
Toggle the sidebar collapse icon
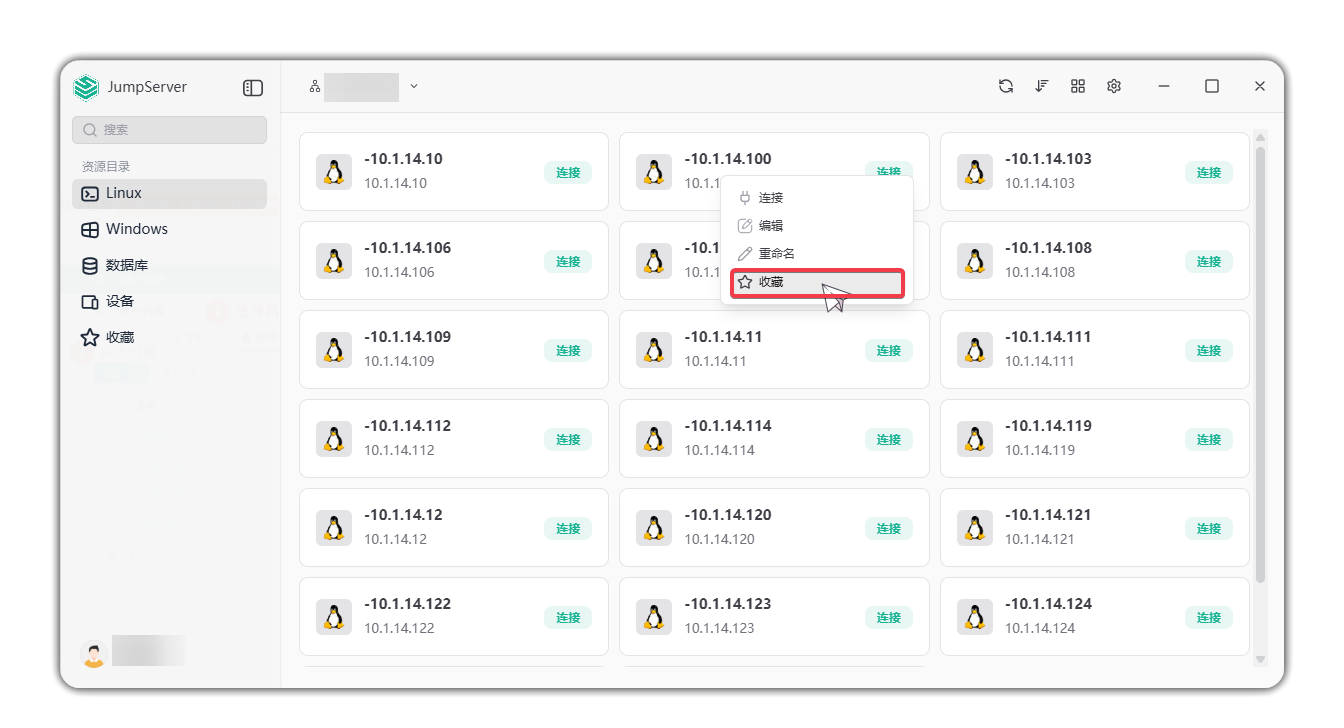pyautogui.click(x=253, y=88)
